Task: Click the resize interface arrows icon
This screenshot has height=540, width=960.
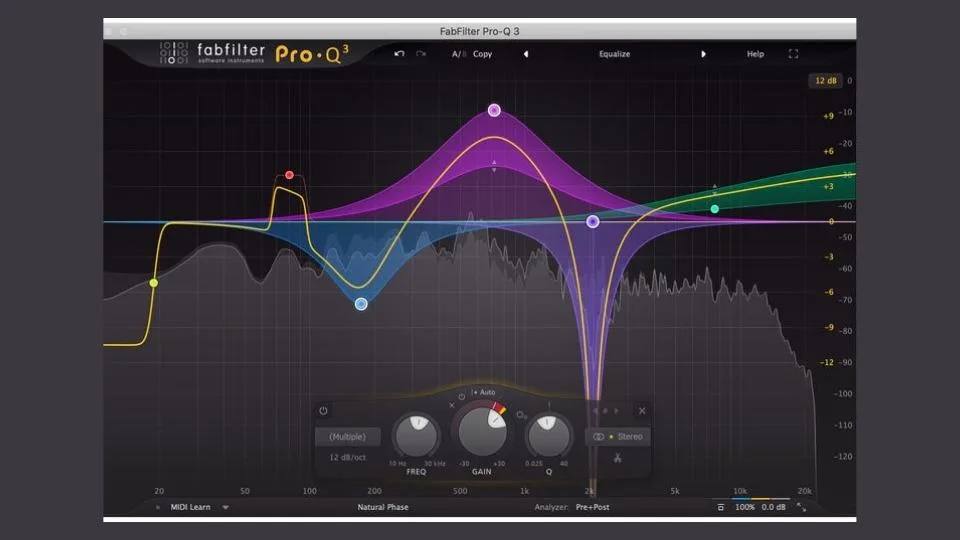Action: coord(801,507)
